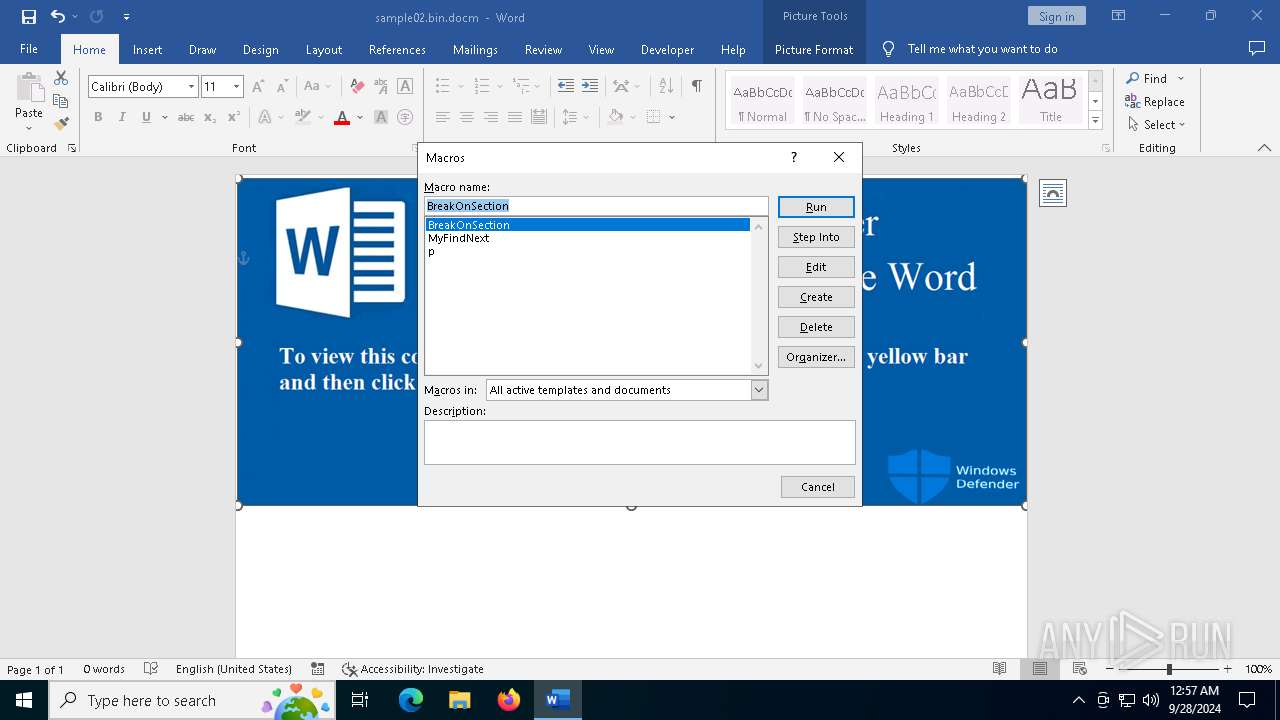Toggle Show/Hide paragraph marks
This screenshot has height=720, width=1280.
click(696, 86)
